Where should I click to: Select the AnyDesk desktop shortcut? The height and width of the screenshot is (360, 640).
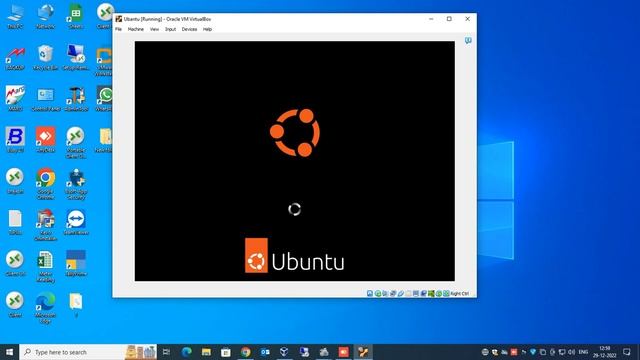click(45, 140)
